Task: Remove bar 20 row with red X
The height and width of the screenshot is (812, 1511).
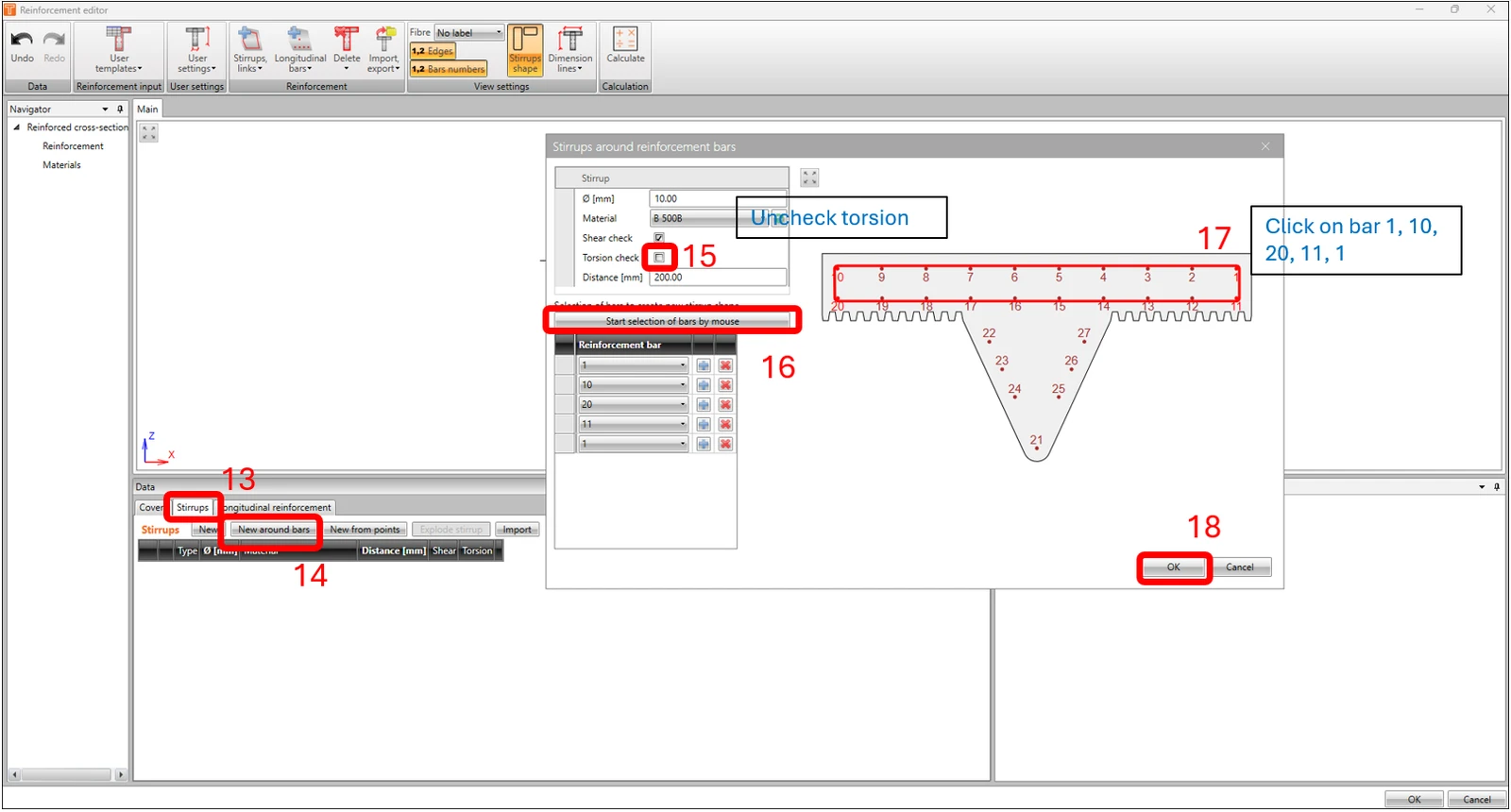Action: pos(725,405)
